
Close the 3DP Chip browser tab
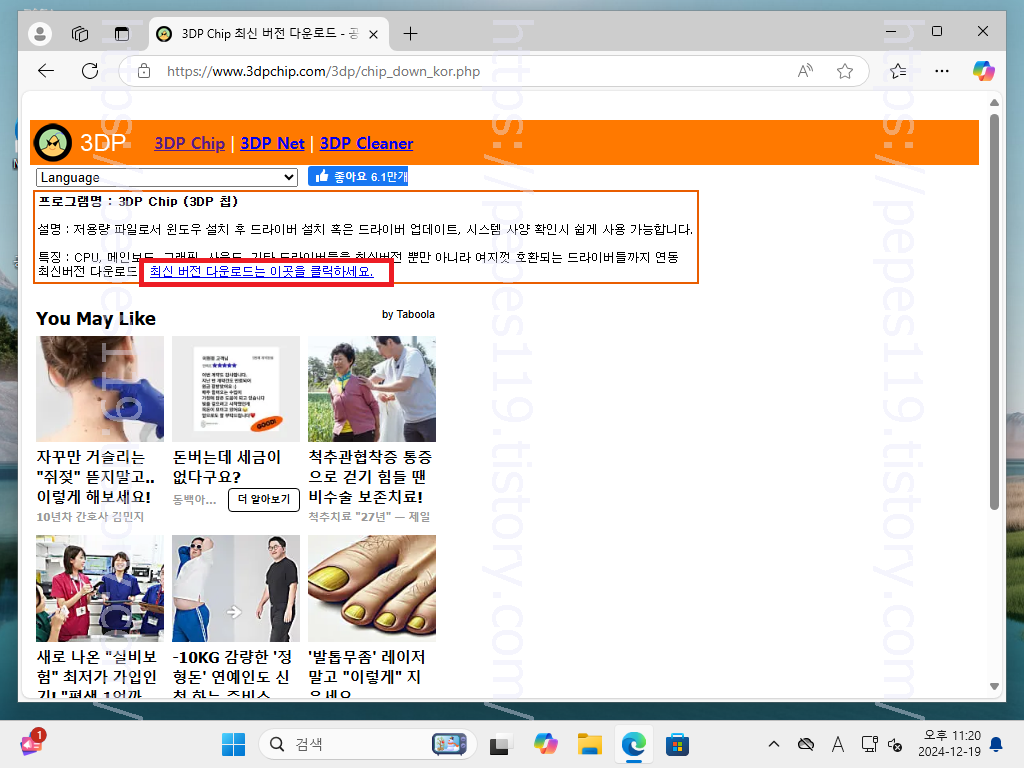pyautogui.click(x=374, y=35)
